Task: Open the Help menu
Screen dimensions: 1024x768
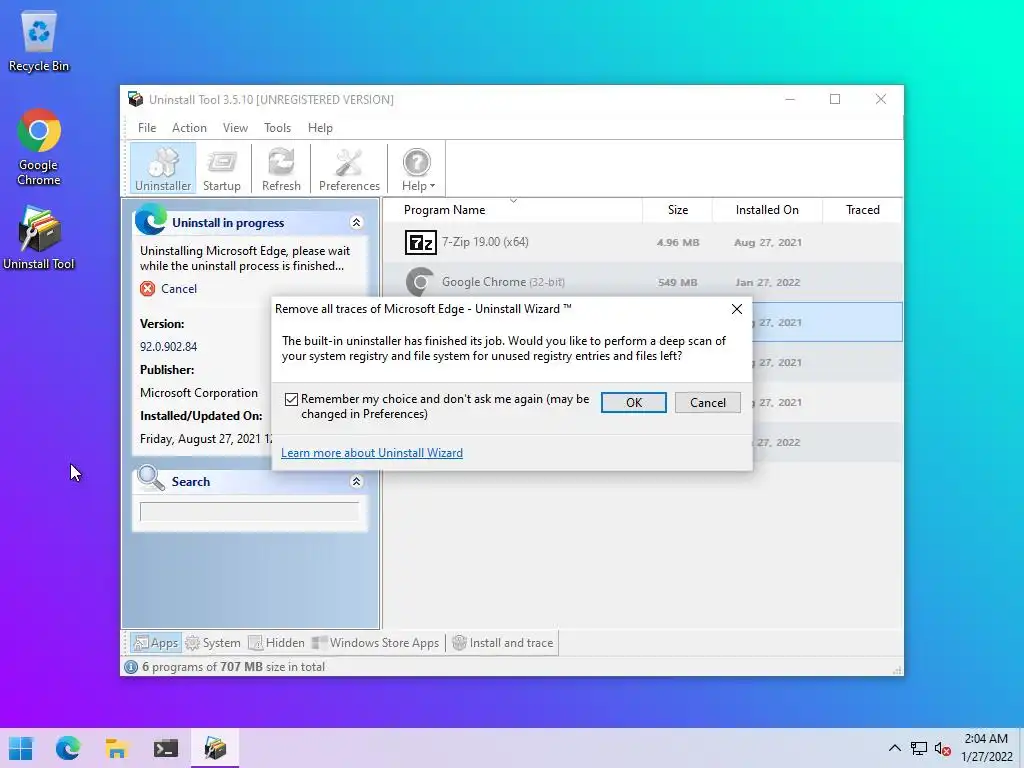Action: 320,128
